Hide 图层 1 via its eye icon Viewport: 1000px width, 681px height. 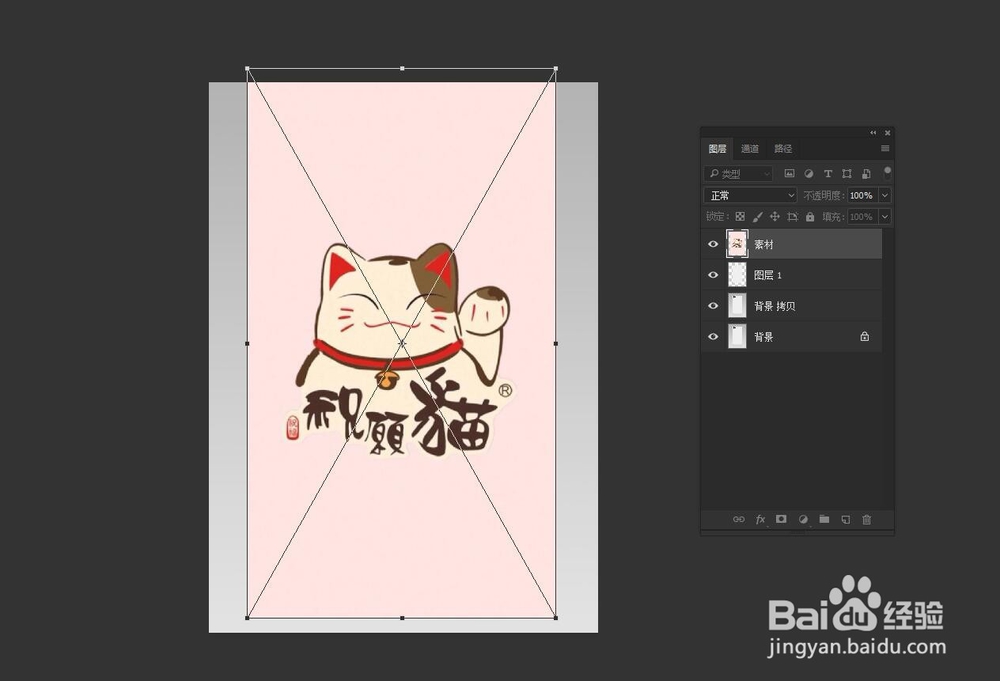pos(713,275)
